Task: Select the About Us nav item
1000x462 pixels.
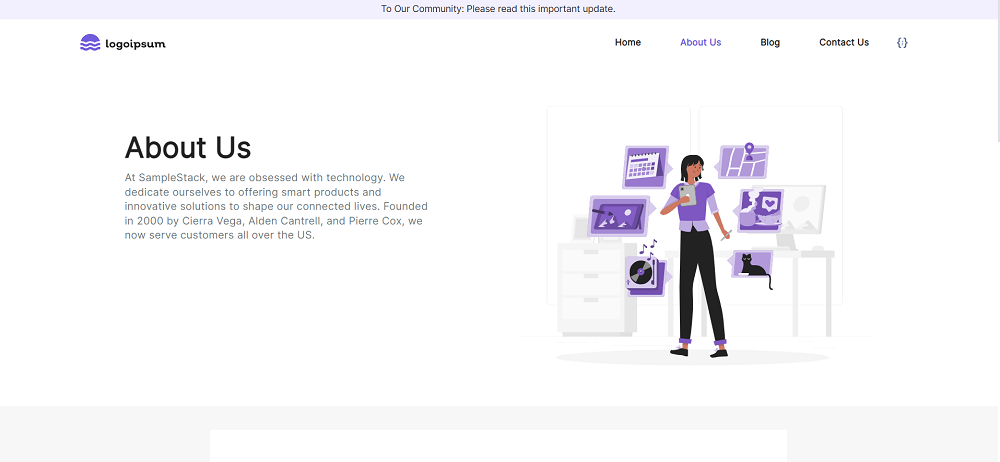Action: click(700, 43)
